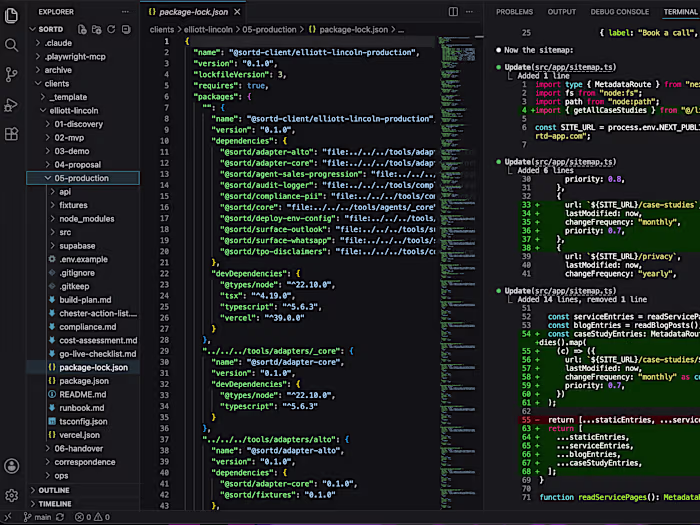This screenshot has height=525, width=700.
Task: Open .env.example file
Action: tap(83, 259)
